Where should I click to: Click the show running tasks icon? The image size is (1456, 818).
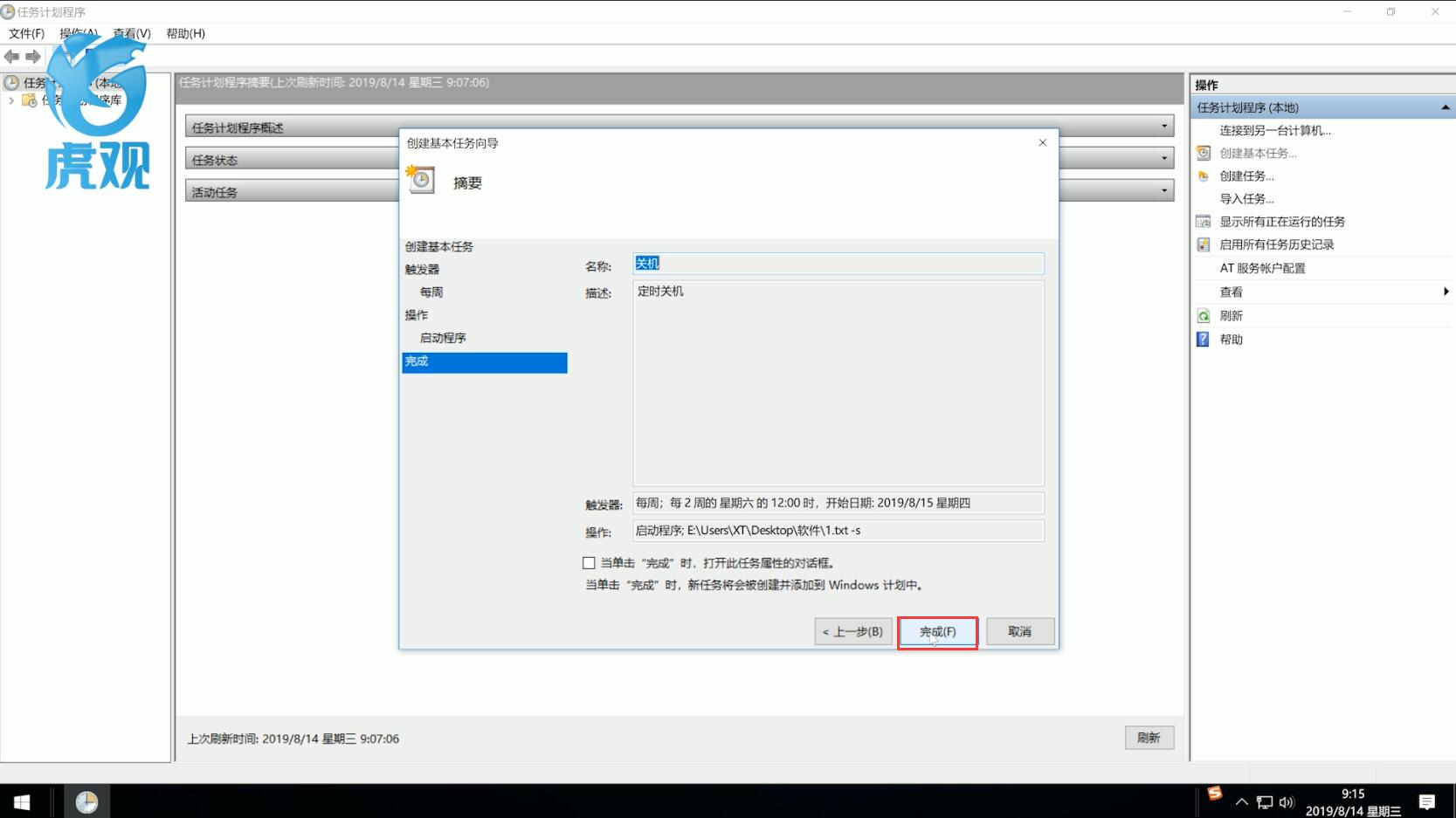pyautogui.click(x=1204, y=222)
